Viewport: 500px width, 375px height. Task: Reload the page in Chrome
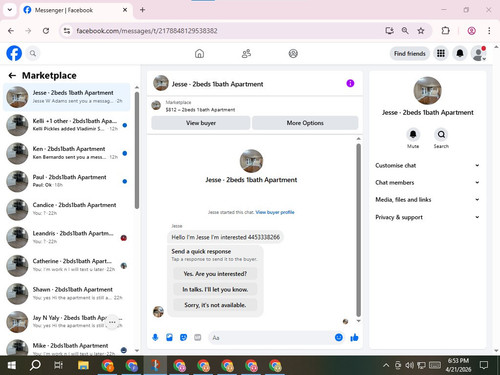(x=46, y=31)
